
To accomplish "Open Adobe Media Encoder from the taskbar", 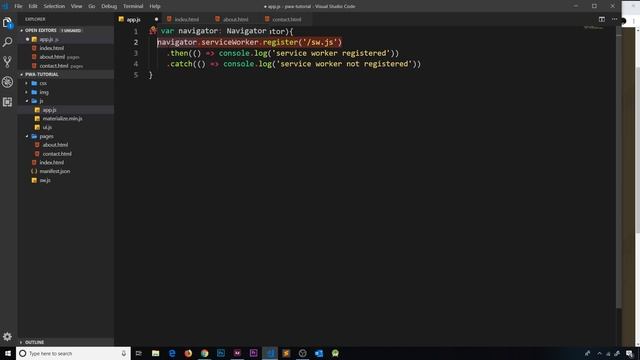I will [x=237, y=353].
